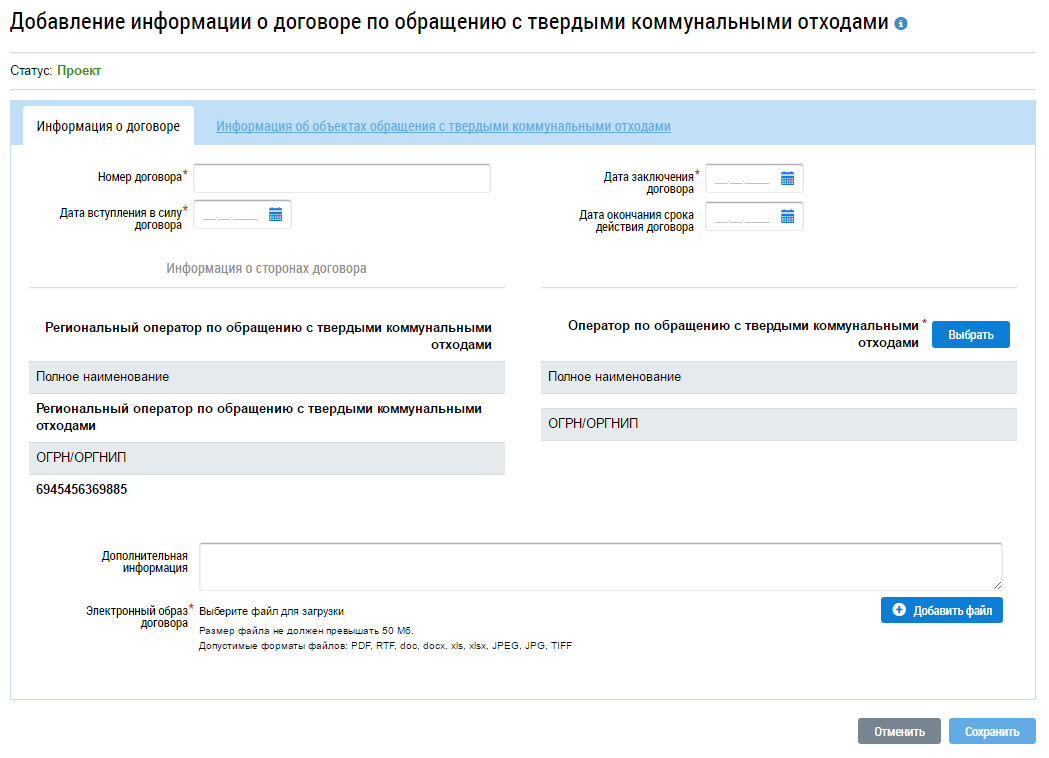Open the Информация об объектах обращения tab

point(443,127)
